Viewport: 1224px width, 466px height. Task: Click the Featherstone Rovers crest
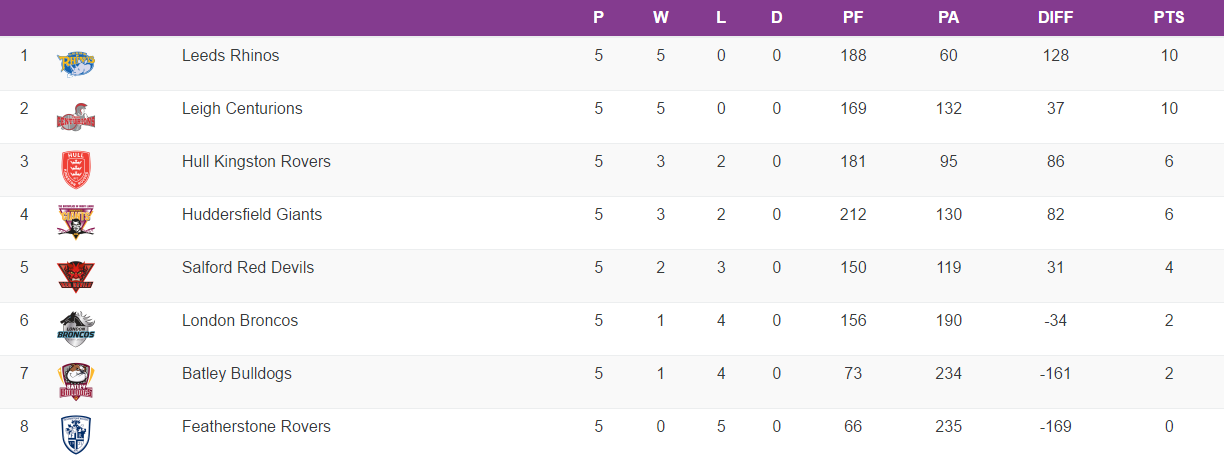[76, 434]
